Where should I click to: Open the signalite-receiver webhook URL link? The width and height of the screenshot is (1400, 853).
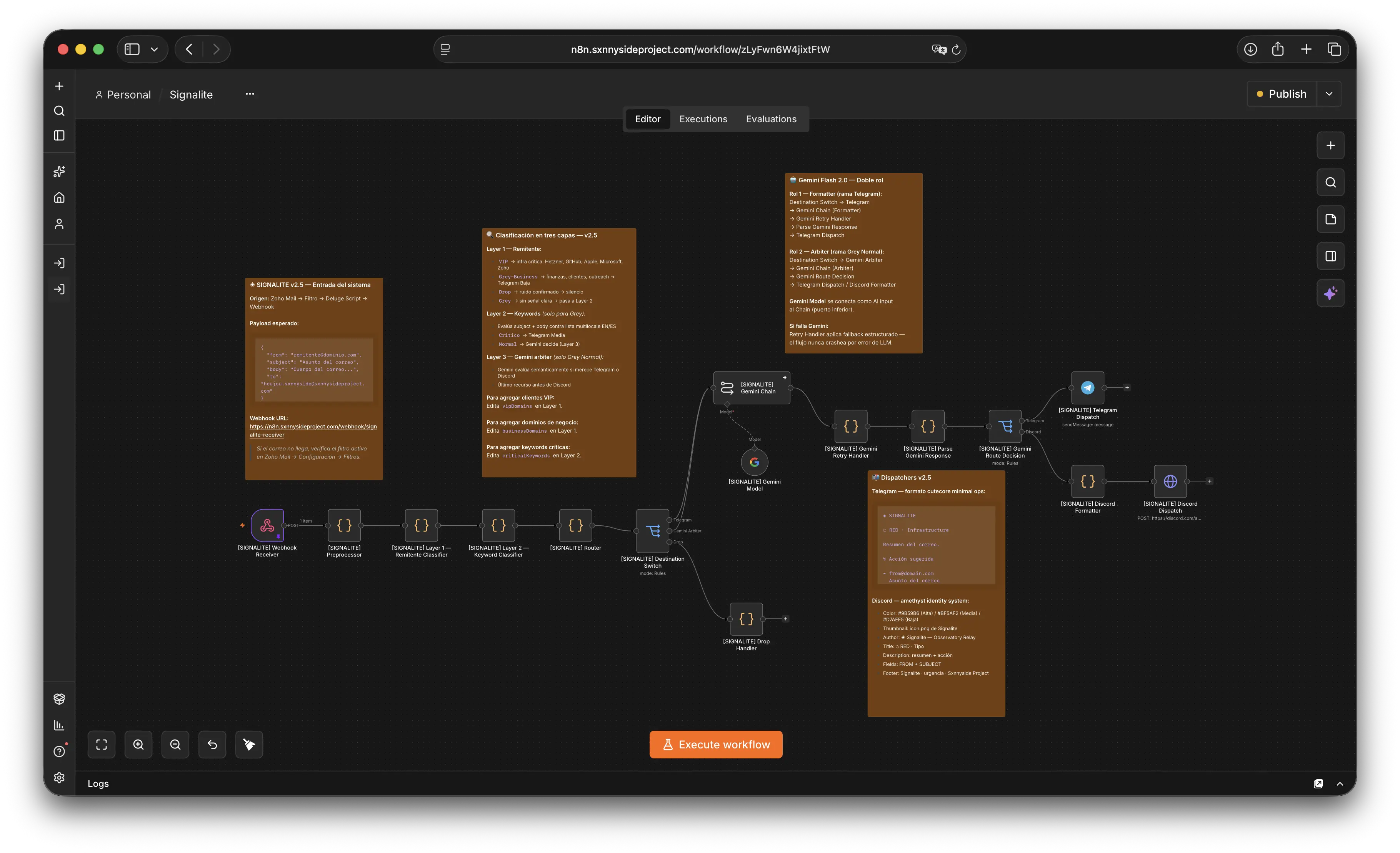(313, 431)
